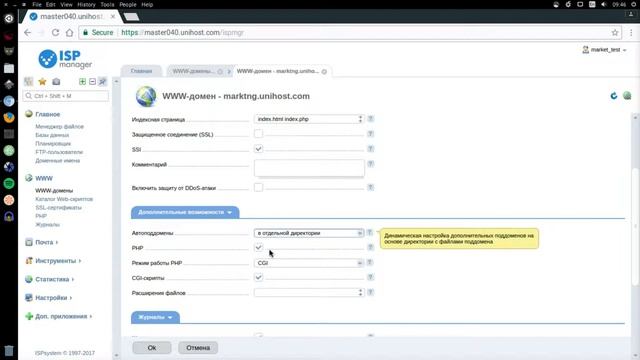Viewport: 640px width, 360px height.
Task: Navigate back in the browser
Action: 27,33
